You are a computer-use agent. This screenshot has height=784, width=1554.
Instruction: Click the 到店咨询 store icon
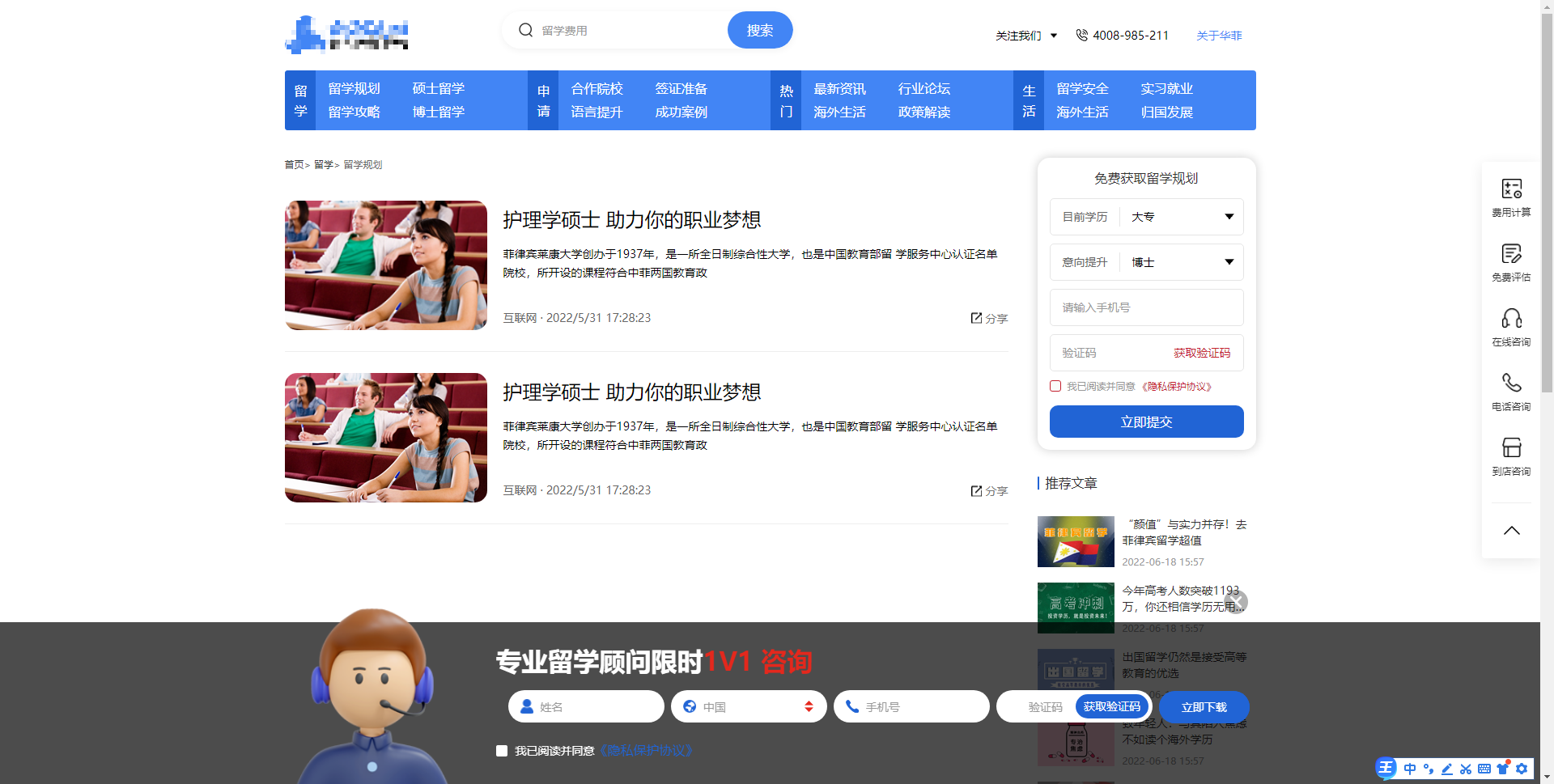click(x=1511, y=447)
